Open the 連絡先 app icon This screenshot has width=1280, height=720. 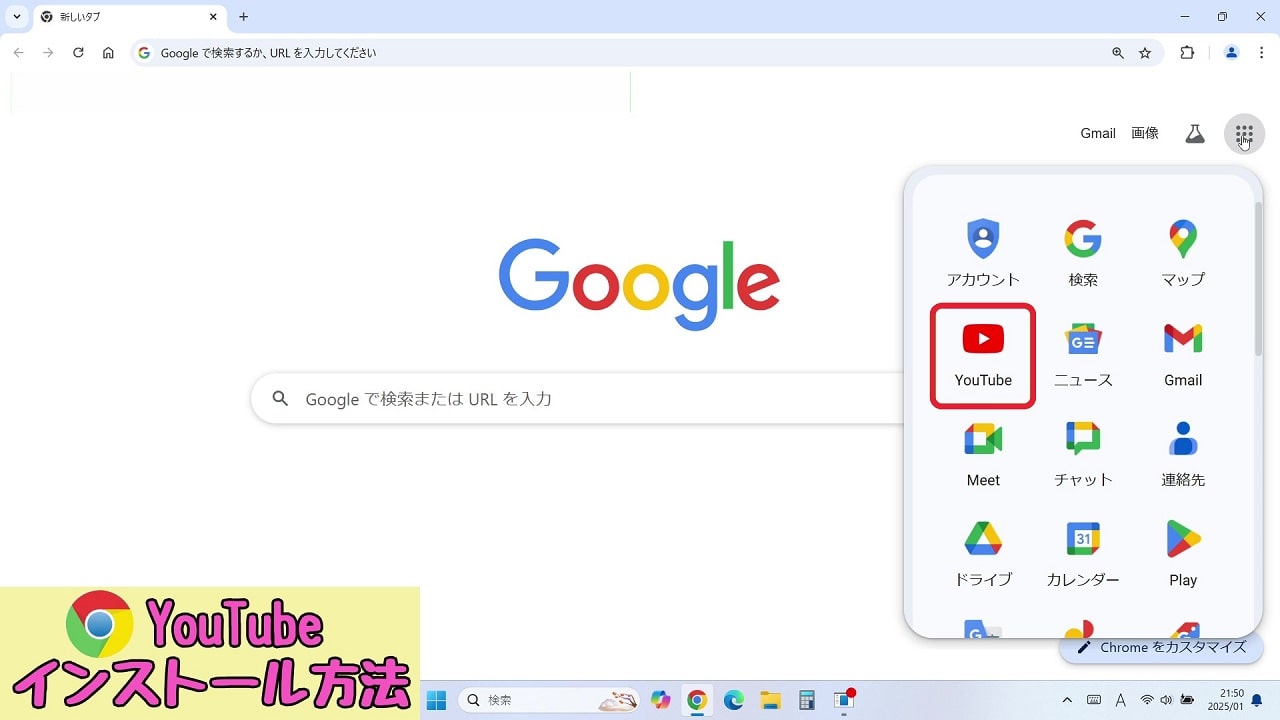point(1183,455)
